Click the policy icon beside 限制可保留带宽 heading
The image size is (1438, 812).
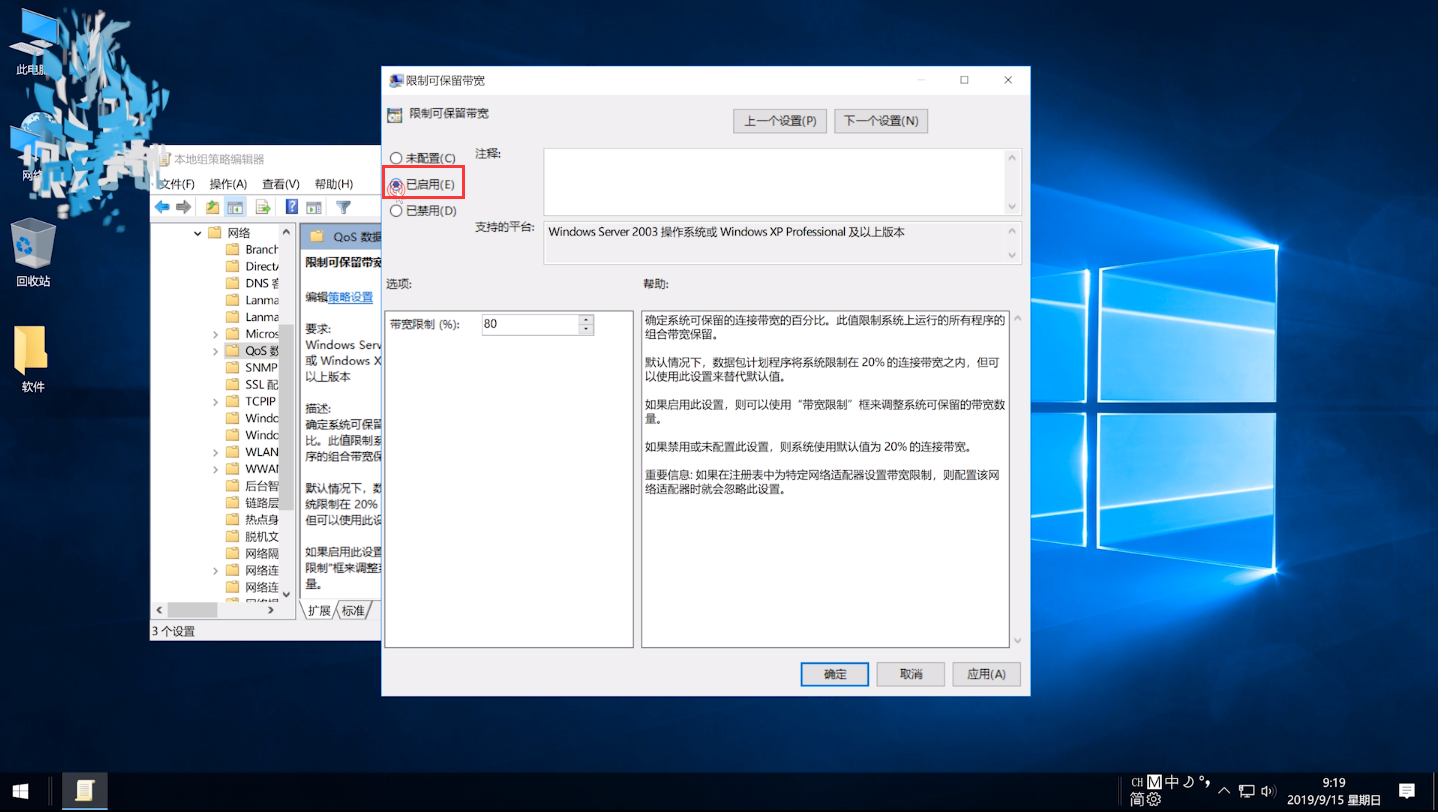pos(395,115)
